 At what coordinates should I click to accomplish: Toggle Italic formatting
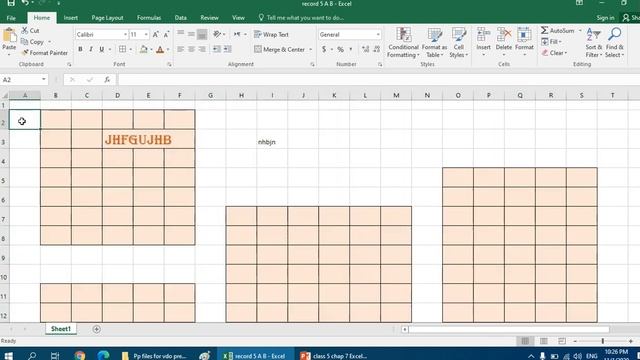91,49
